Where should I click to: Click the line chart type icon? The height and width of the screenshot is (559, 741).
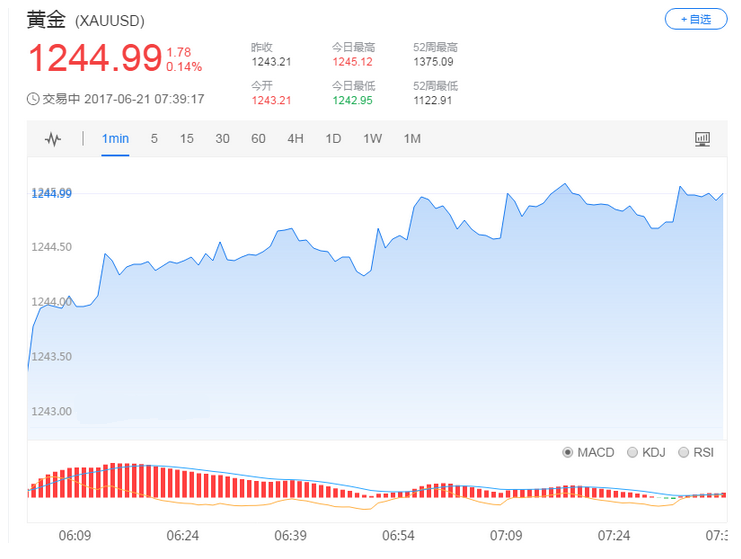pyautogui.click(x=53, y=139)
